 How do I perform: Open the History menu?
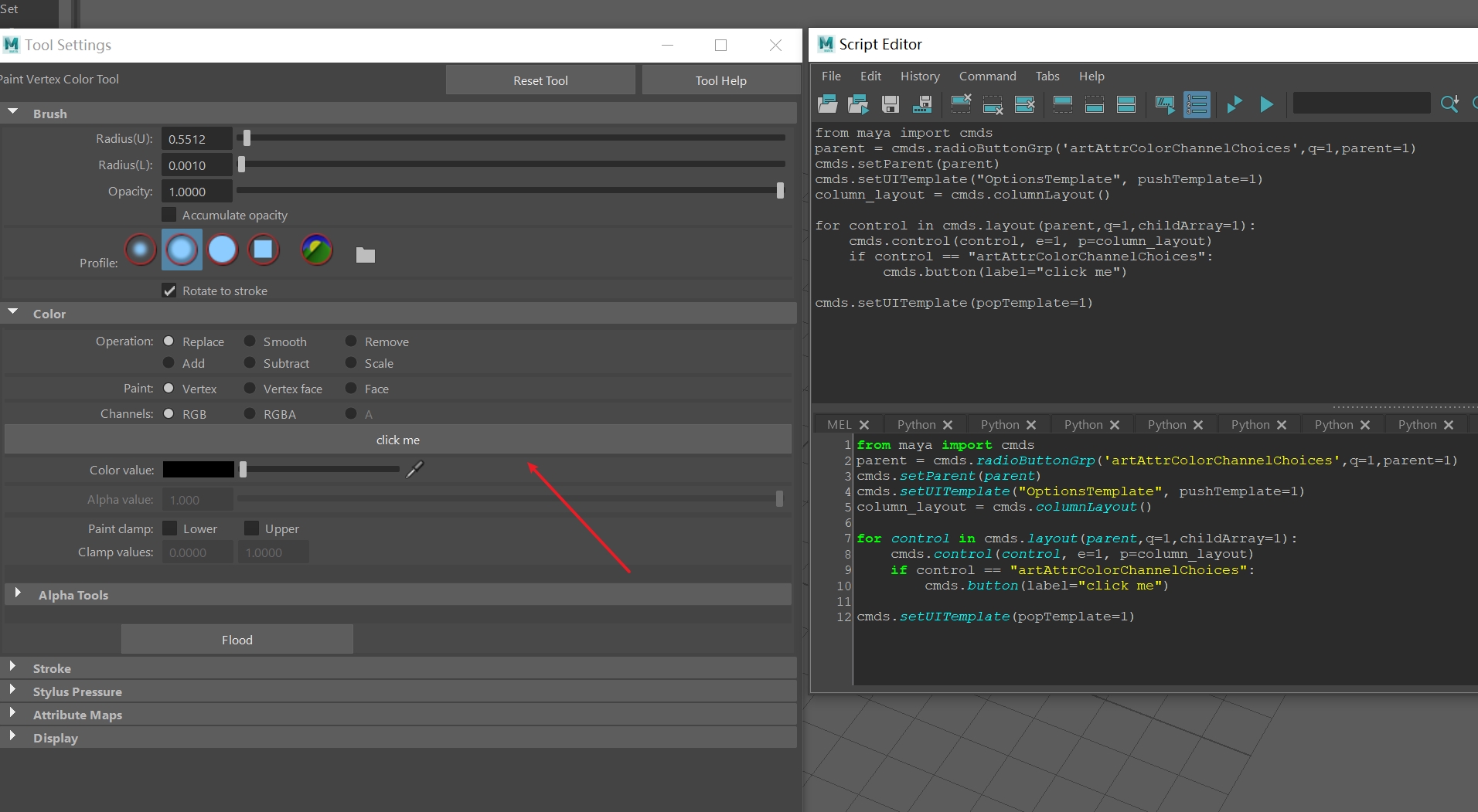[x=919, y=76]
